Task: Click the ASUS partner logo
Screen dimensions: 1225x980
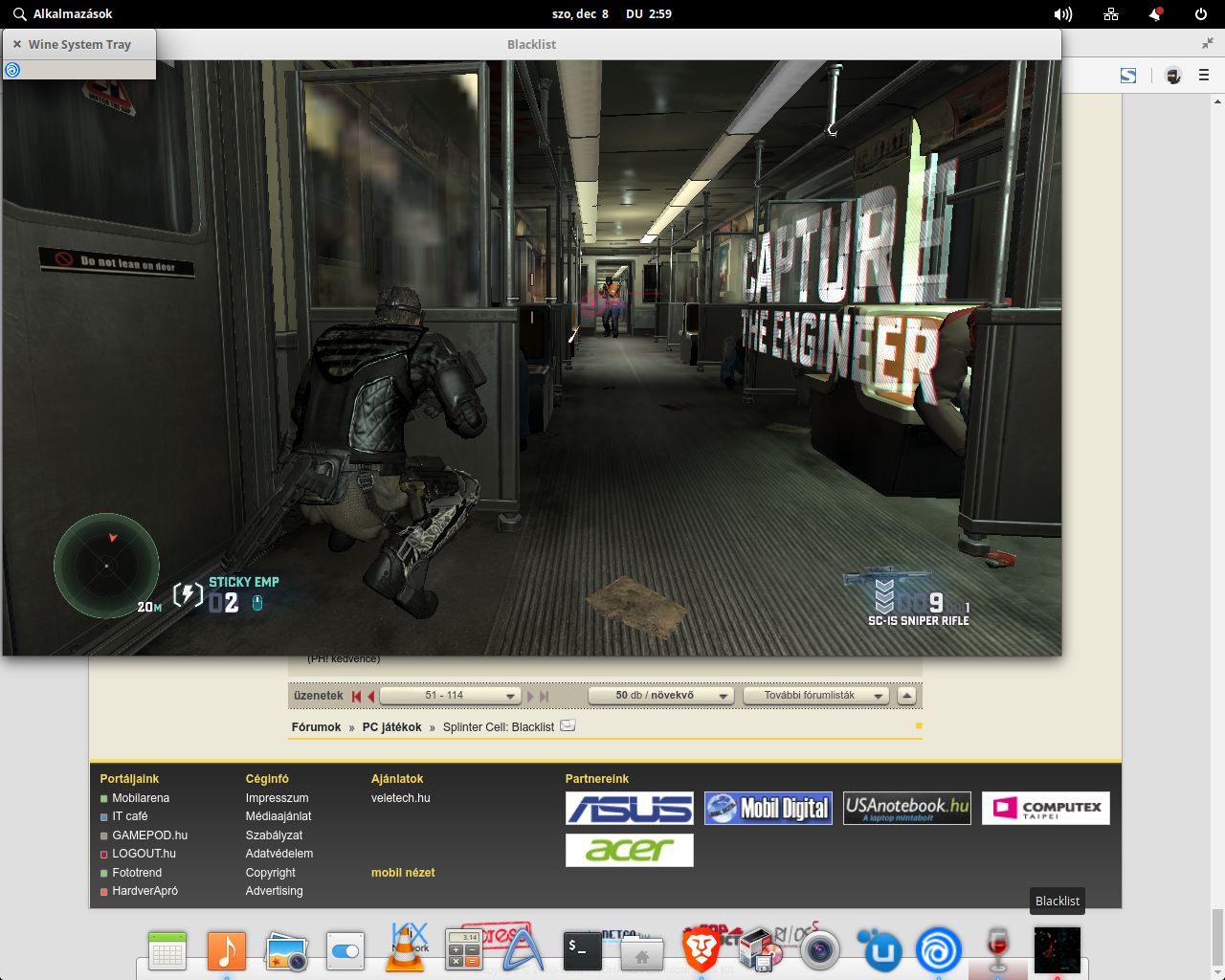Action: coord(630,809)
